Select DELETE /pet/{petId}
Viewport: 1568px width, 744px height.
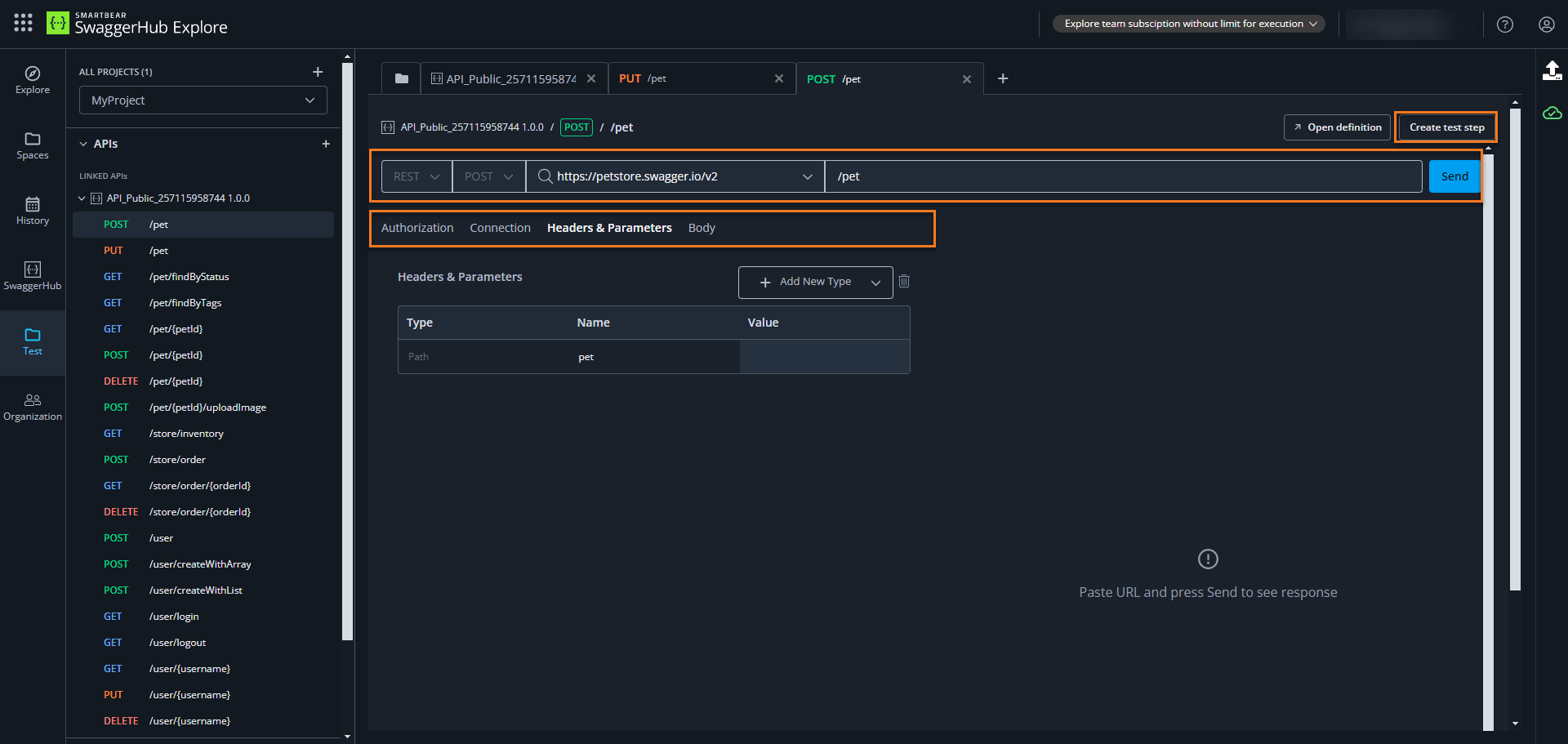click(203, 381)
